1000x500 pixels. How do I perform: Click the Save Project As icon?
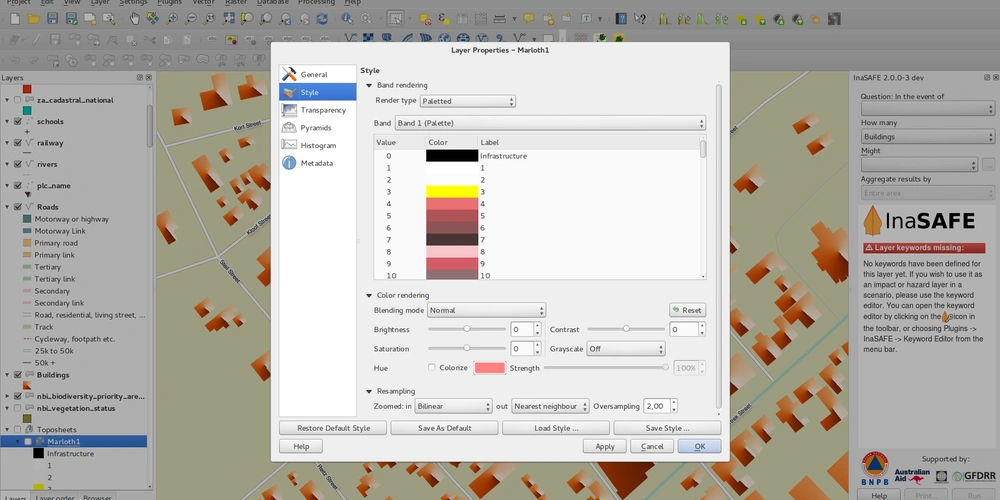(71, 19)
